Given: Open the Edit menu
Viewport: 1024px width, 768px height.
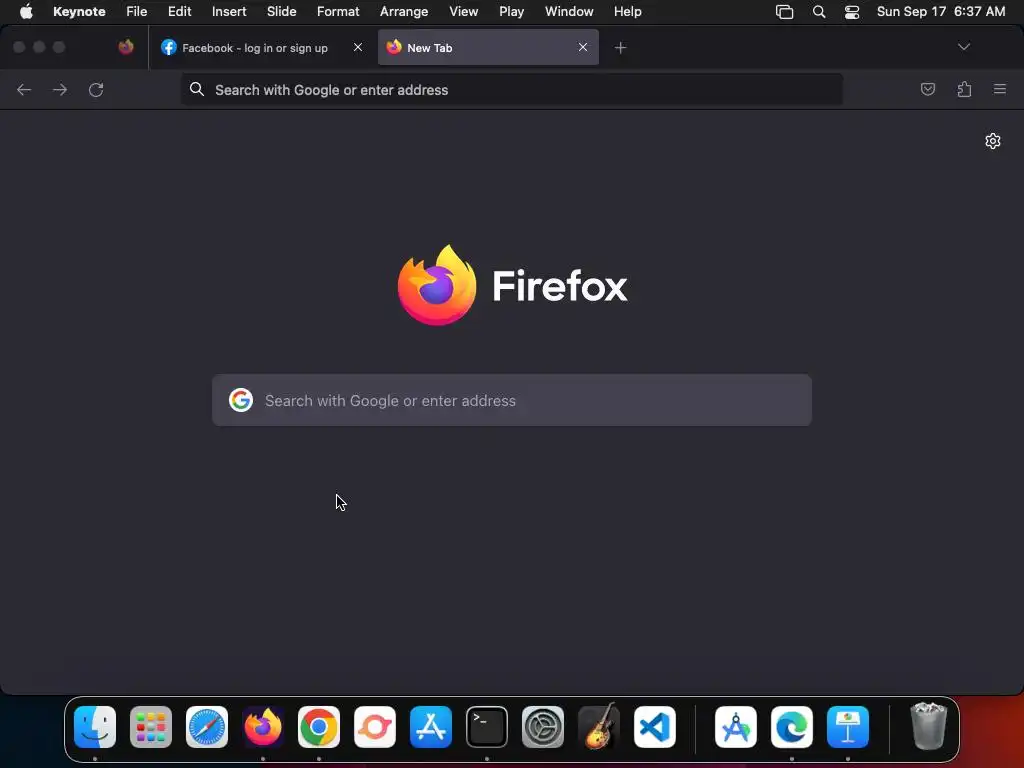Looking at the screenshot, I should [x=180, y=12].
